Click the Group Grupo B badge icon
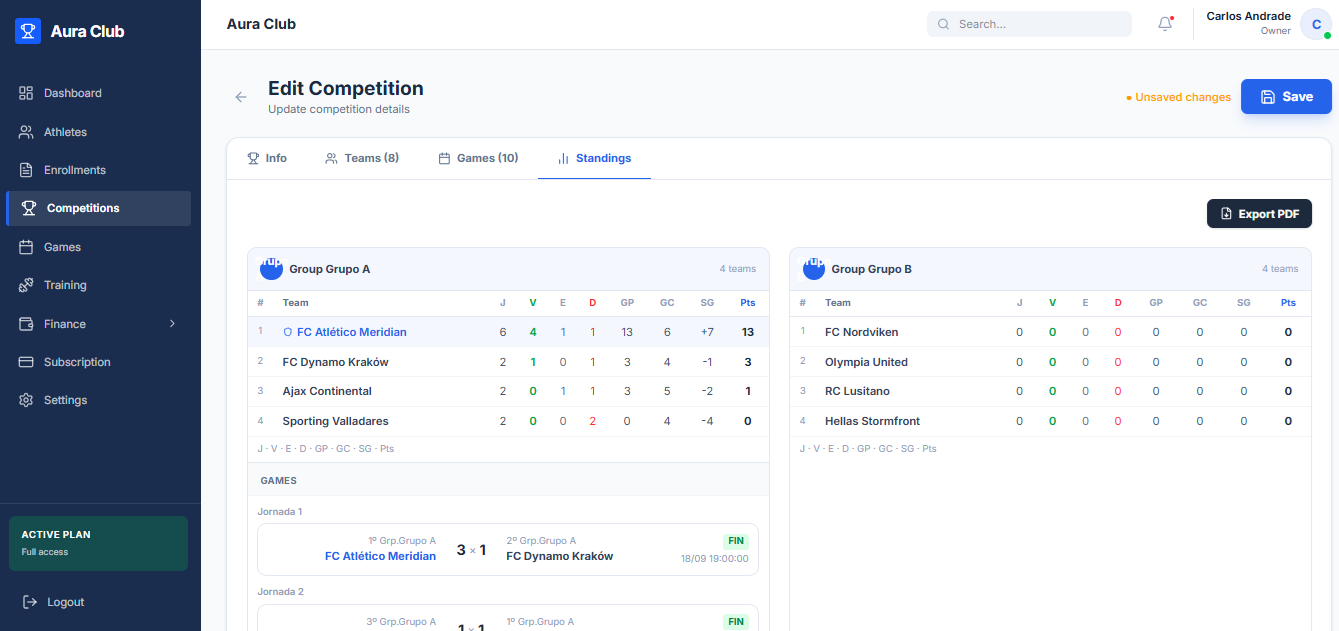The image size is (1339, 631). [x=813, y=268]
